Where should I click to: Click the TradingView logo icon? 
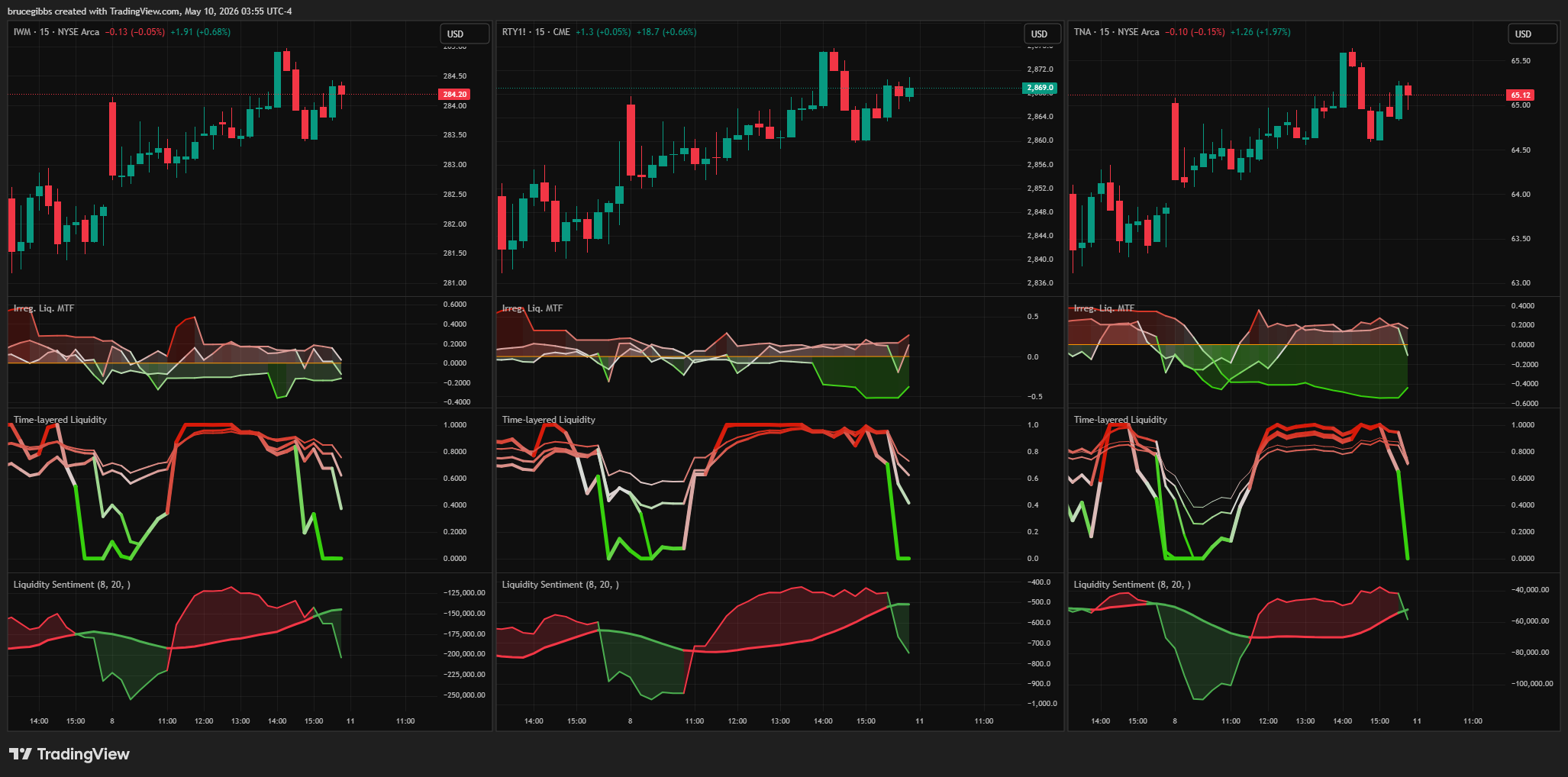(x=20, y=754)
